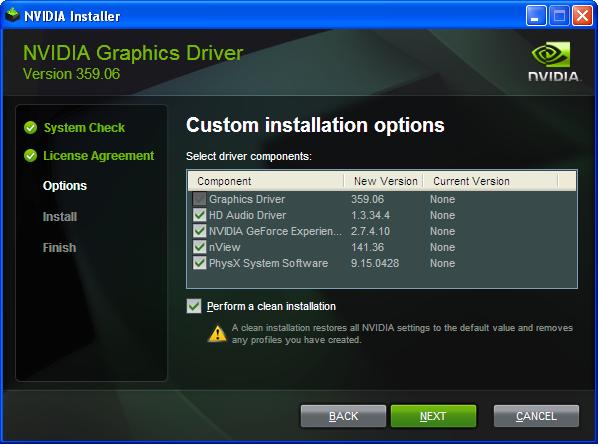This screenshot has height=446, width=599.
Task: Uncheck PhysX System Software checkbox
Action: (199, 263)
